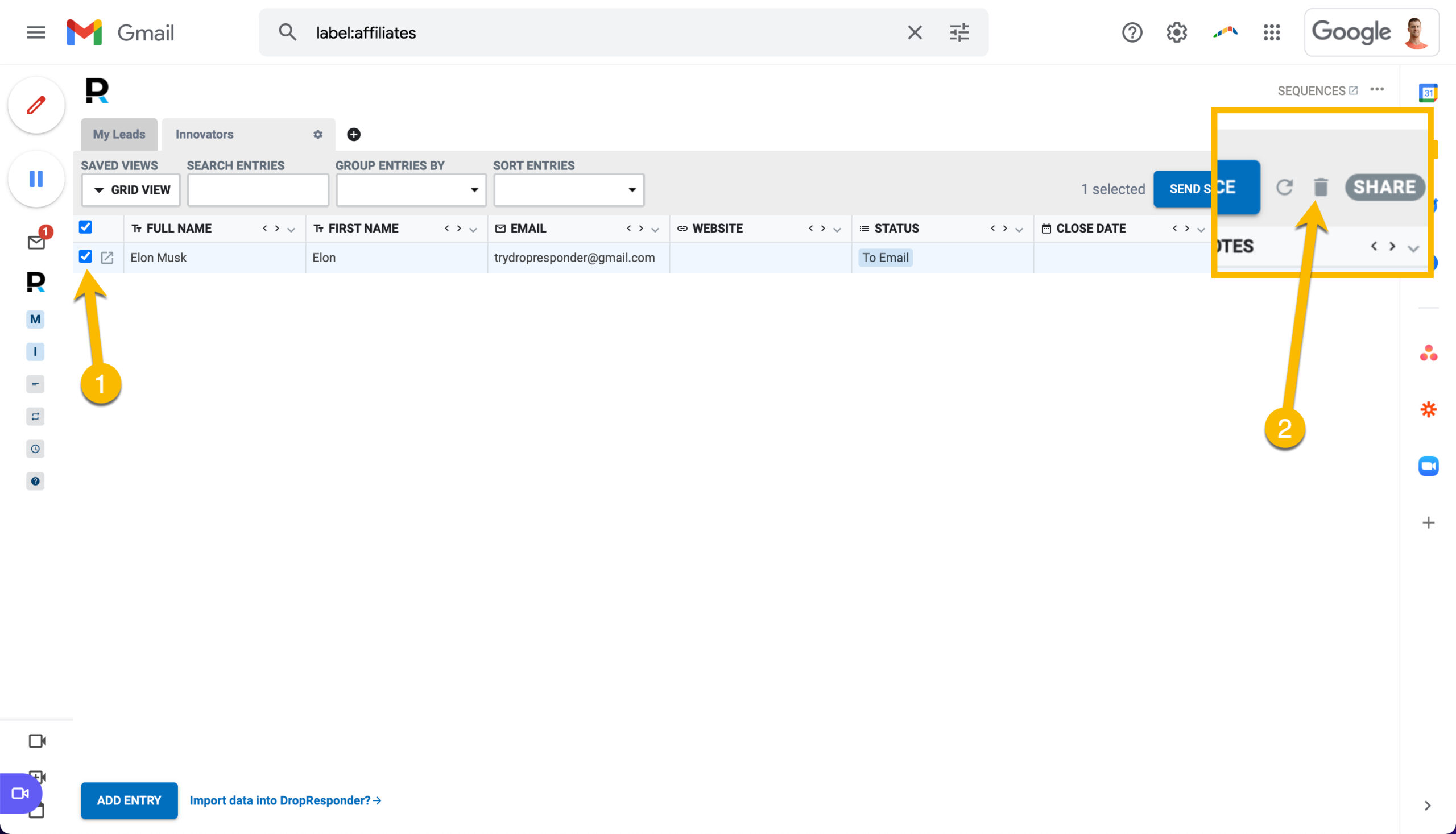Screen dimensions: 1456x834
Task: Click the trash delete icon
Action: click(1320, 187)
